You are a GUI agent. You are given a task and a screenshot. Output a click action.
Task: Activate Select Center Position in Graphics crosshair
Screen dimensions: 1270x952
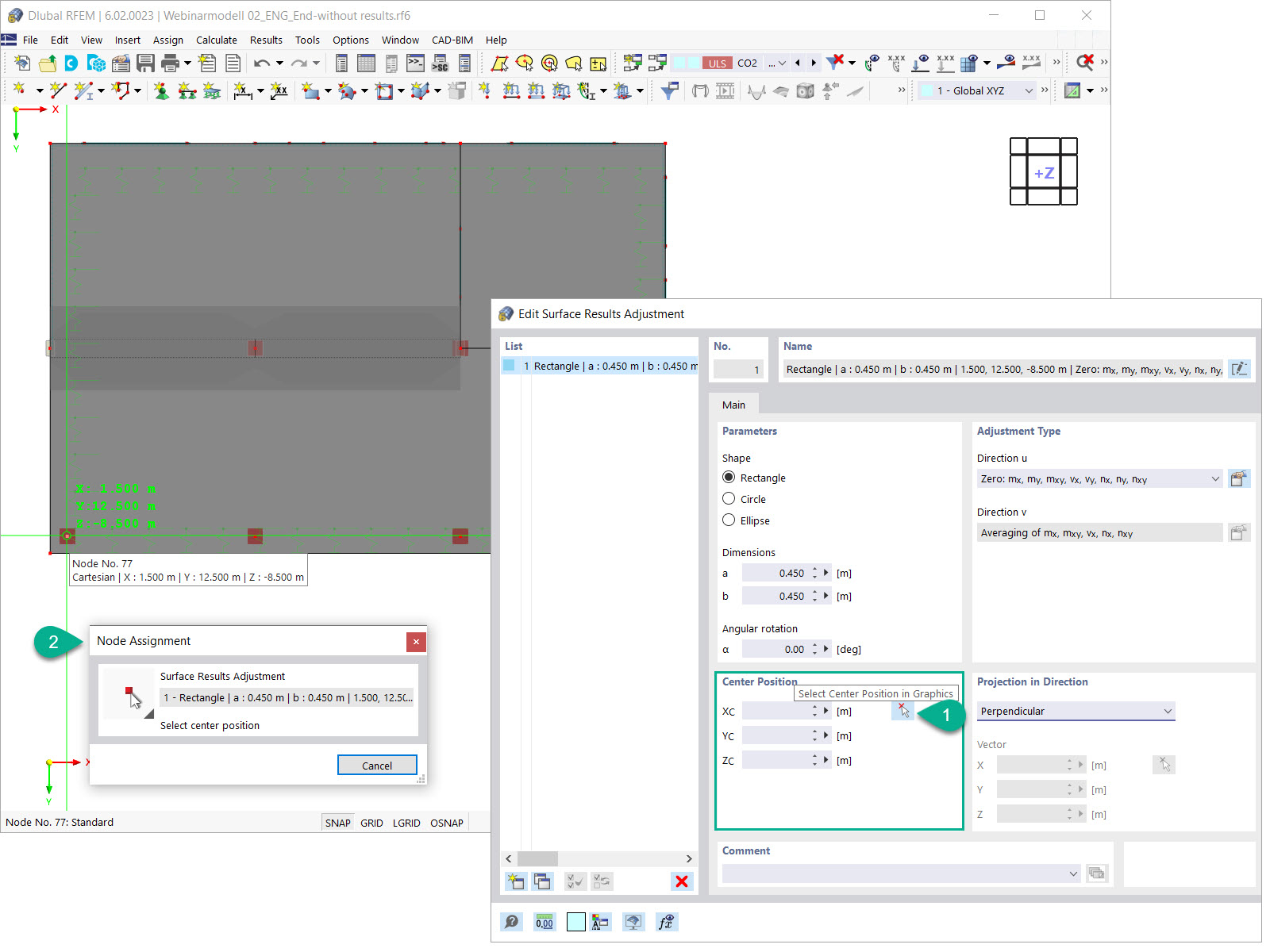click(903, 711)
